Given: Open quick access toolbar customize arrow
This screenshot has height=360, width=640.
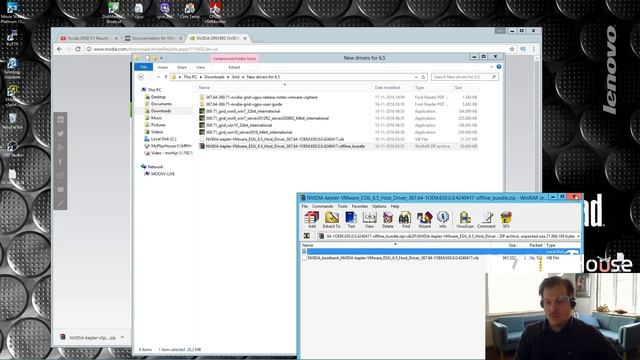Looking at the screenshot, I should (162, 58).
